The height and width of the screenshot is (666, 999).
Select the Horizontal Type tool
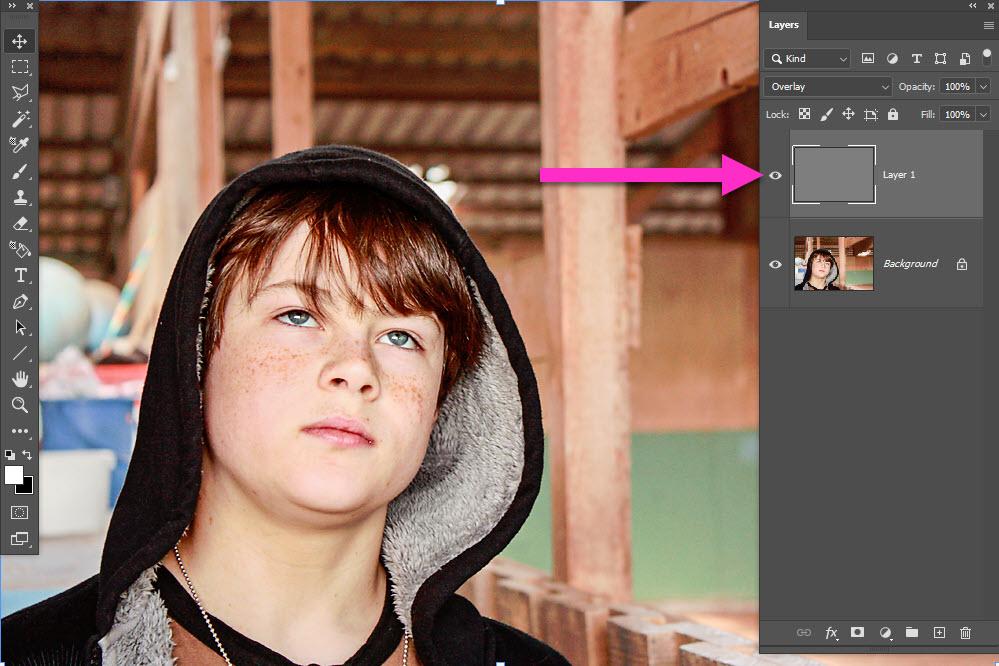(19, 275)
